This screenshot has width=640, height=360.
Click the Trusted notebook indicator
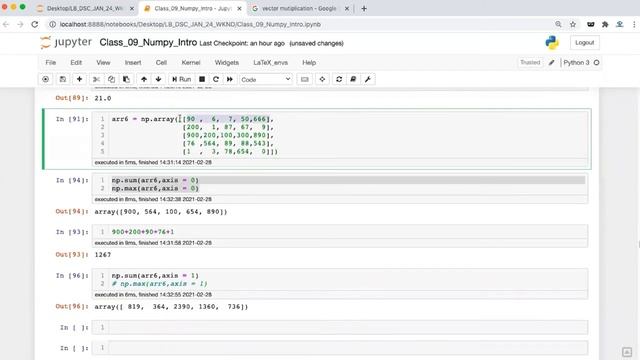coord(530,62)
